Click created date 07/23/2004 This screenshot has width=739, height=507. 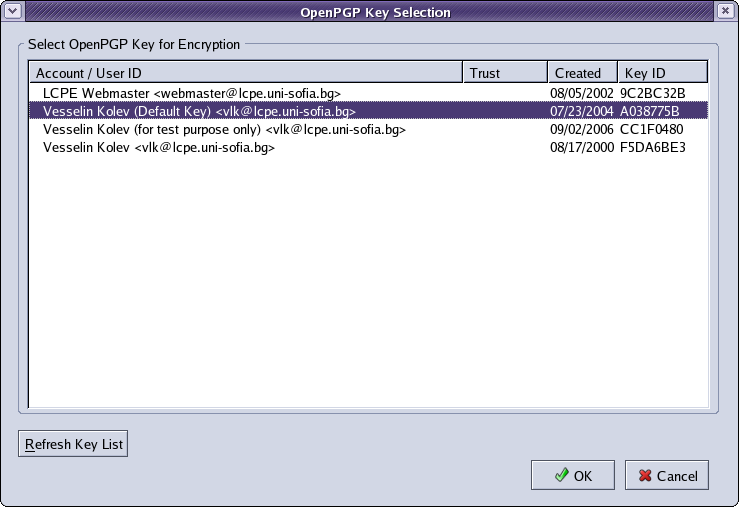coord(582,111)
